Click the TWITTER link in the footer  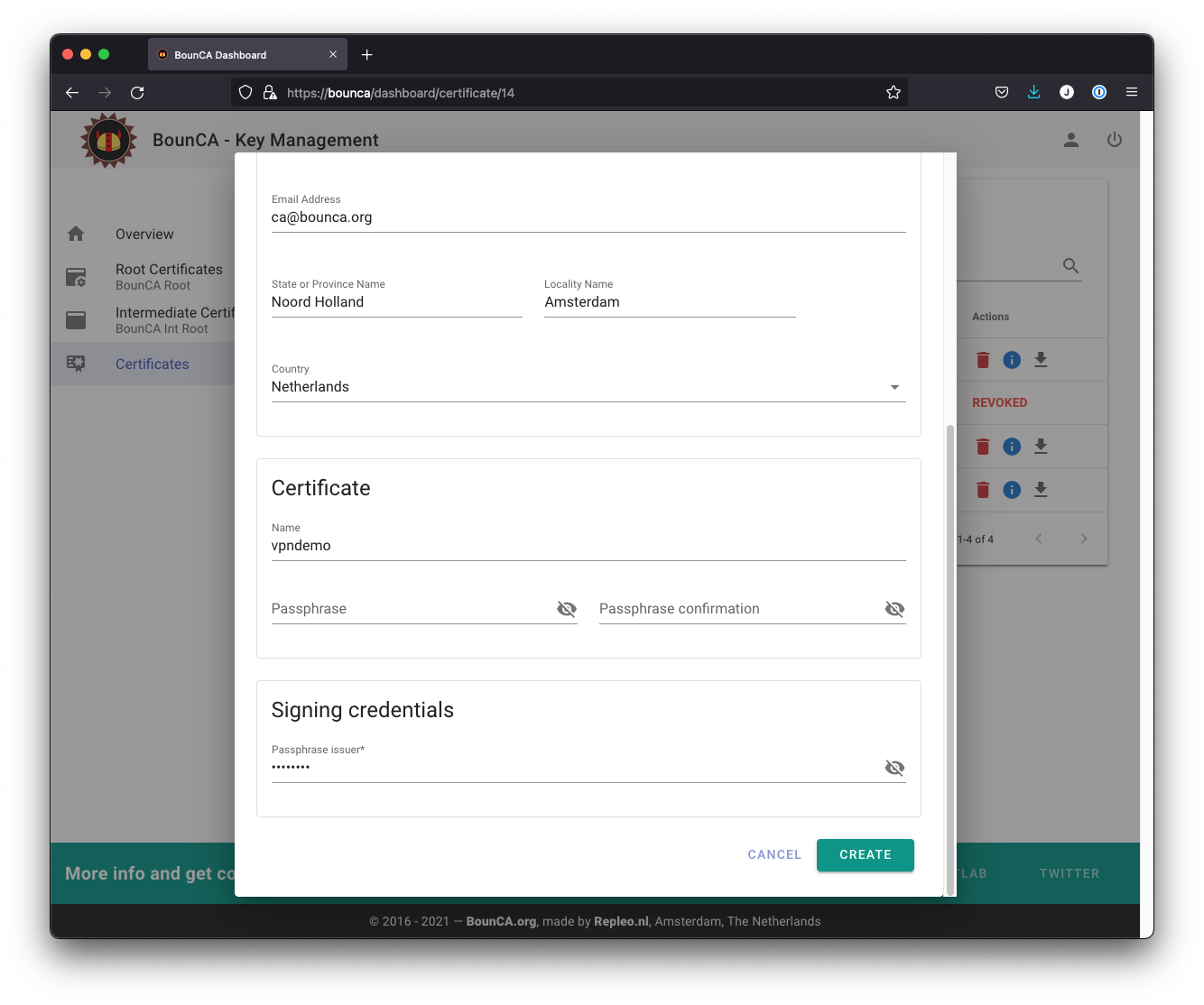(x=1070, y=873)
